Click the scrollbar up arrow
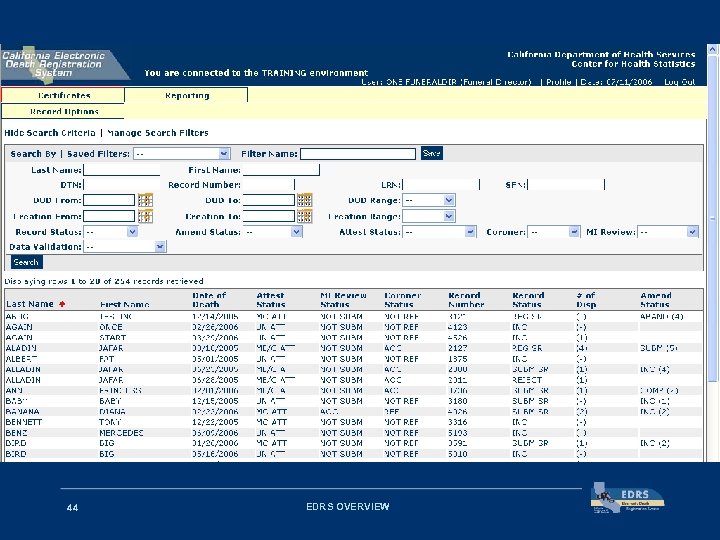The image size is (720, 540). click(x=712, y=49)
